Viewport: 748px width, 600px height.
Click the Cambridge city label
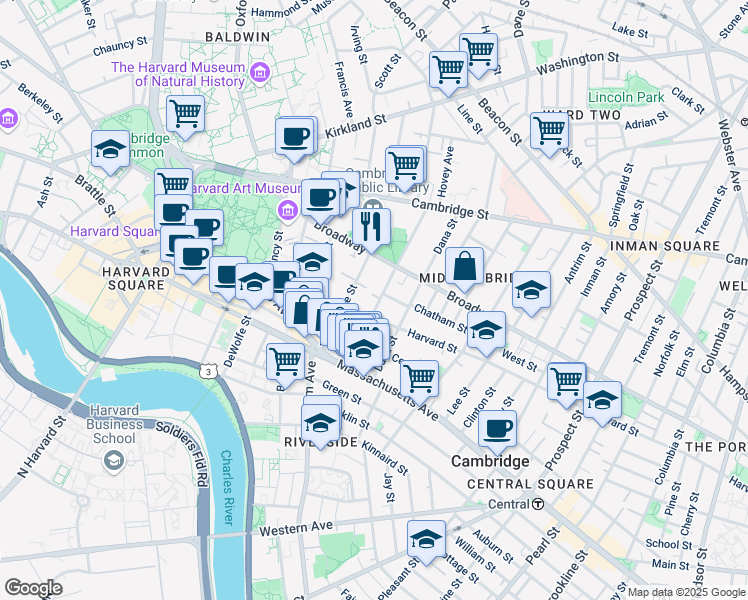(490, 461)
